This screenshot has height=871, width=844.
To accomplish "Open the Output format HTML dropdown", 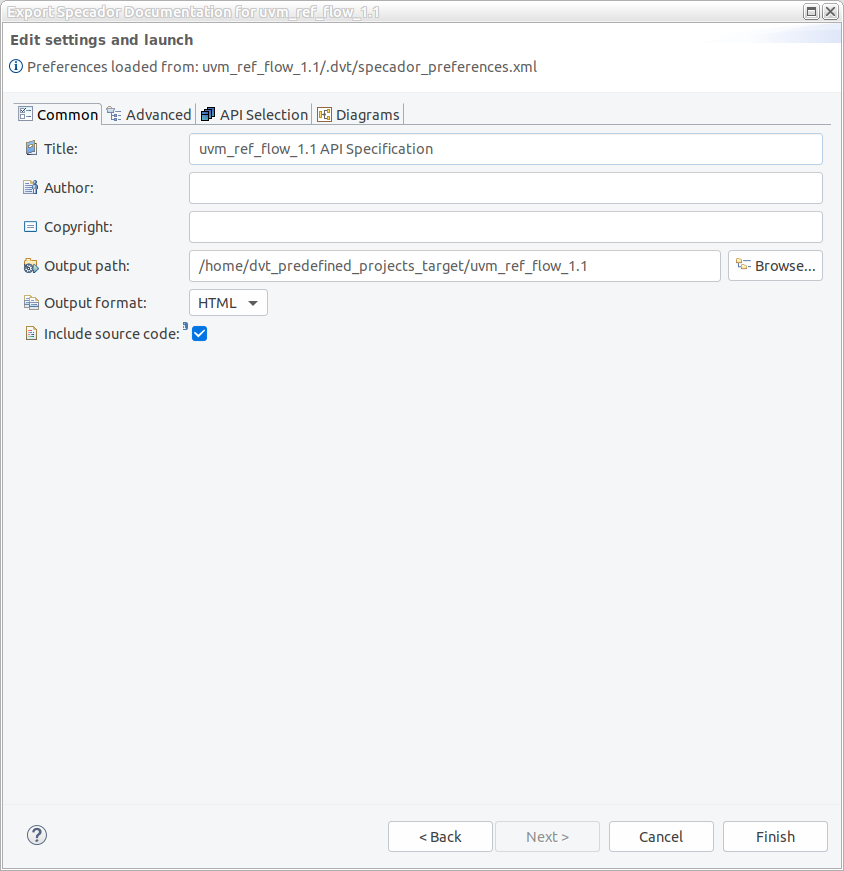I will (x=228, y=303).
